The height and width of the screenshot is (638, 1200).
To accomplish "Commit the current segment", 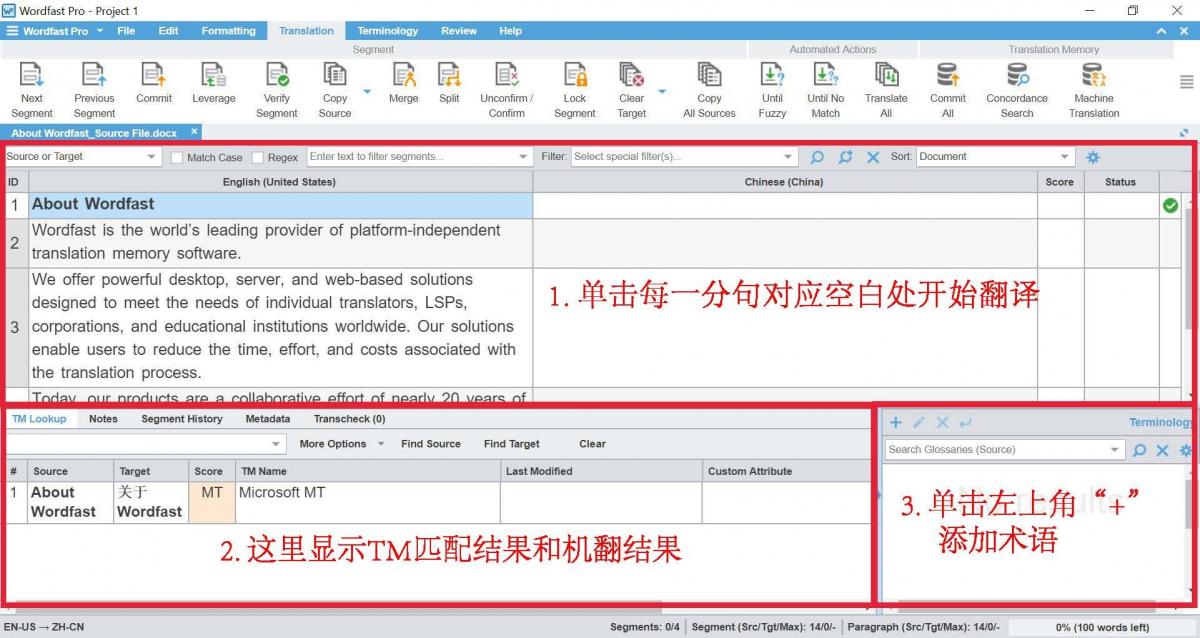I will (x=154, y=83).
